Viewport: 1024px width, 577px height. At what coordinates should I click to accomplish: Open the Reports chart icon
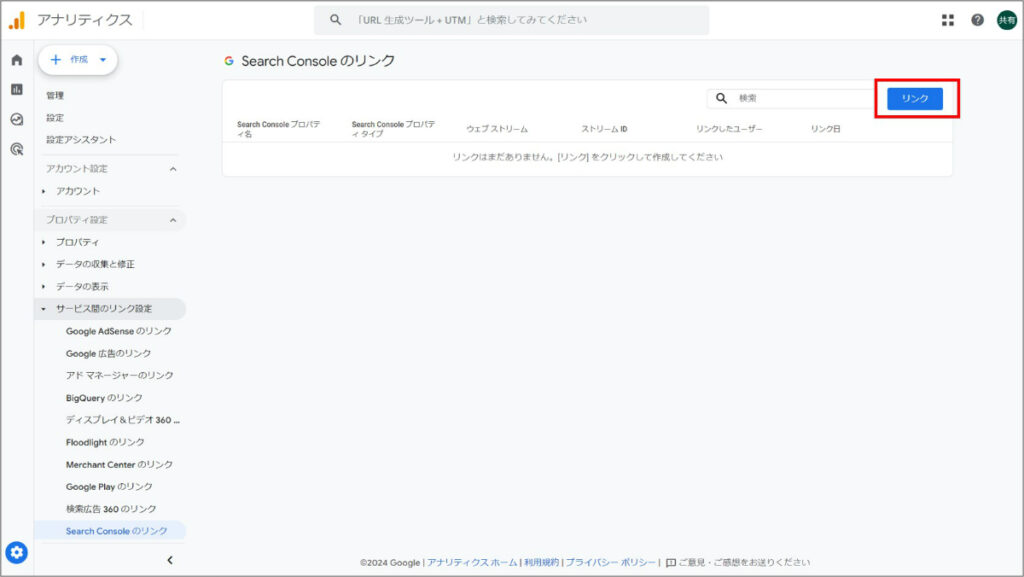coord(17,89)
